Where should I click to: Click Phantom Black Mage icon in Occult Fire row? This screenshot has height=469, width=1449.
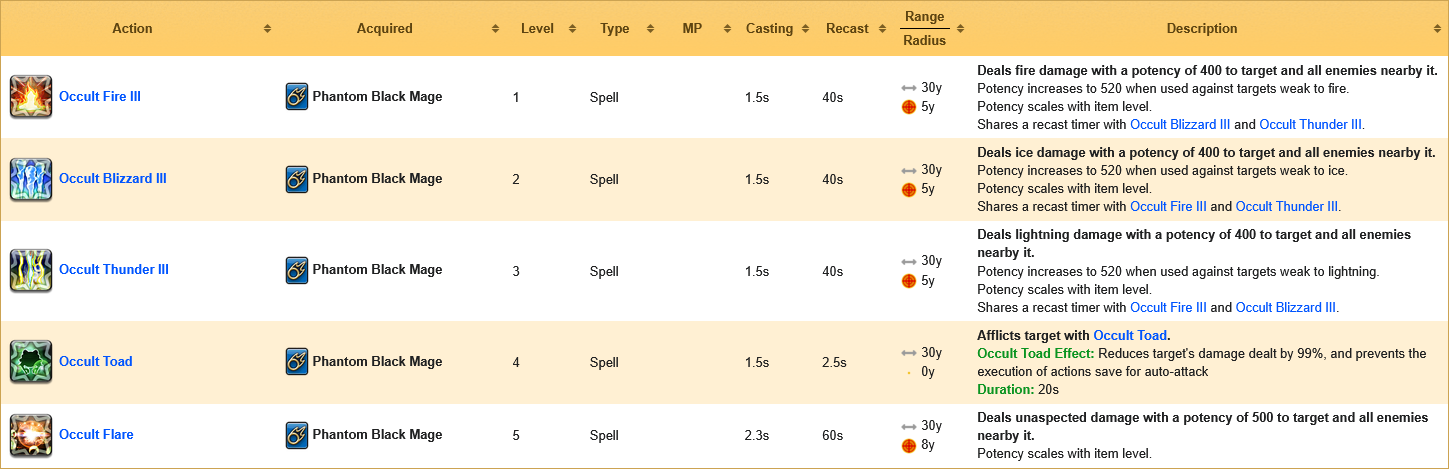(x=297, y=97)
